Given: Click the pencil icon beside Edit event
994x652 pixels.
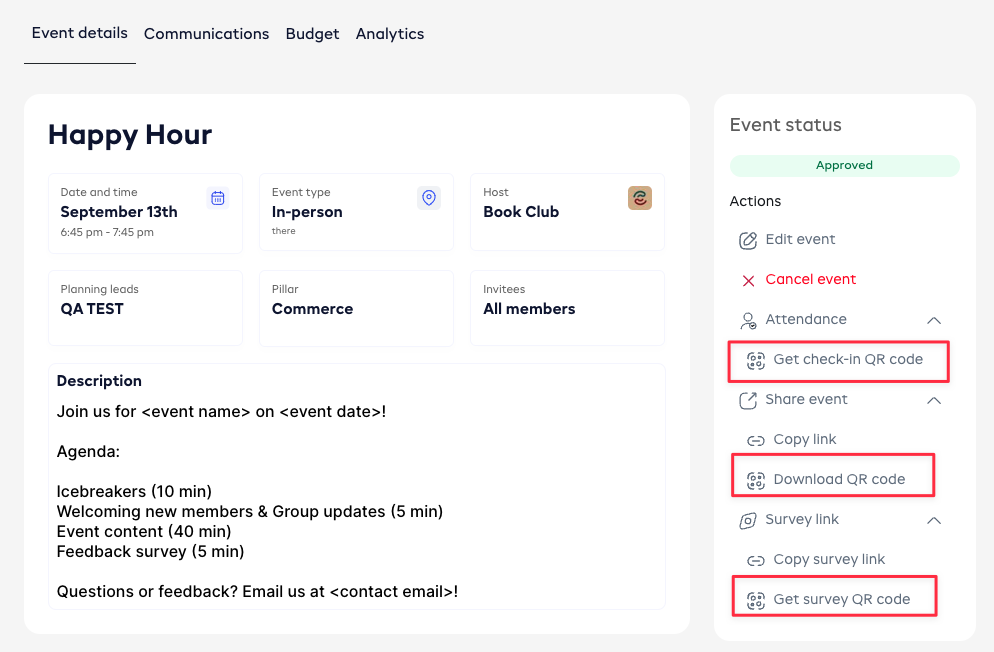Looking at the screenshot, I should click(748, 240).
